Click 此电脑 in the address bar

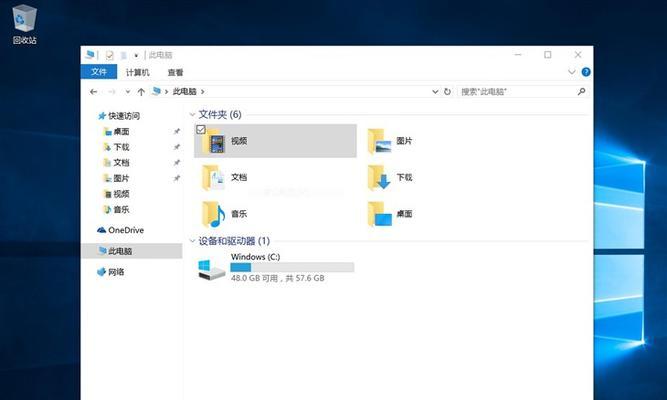tap(184, 91)
